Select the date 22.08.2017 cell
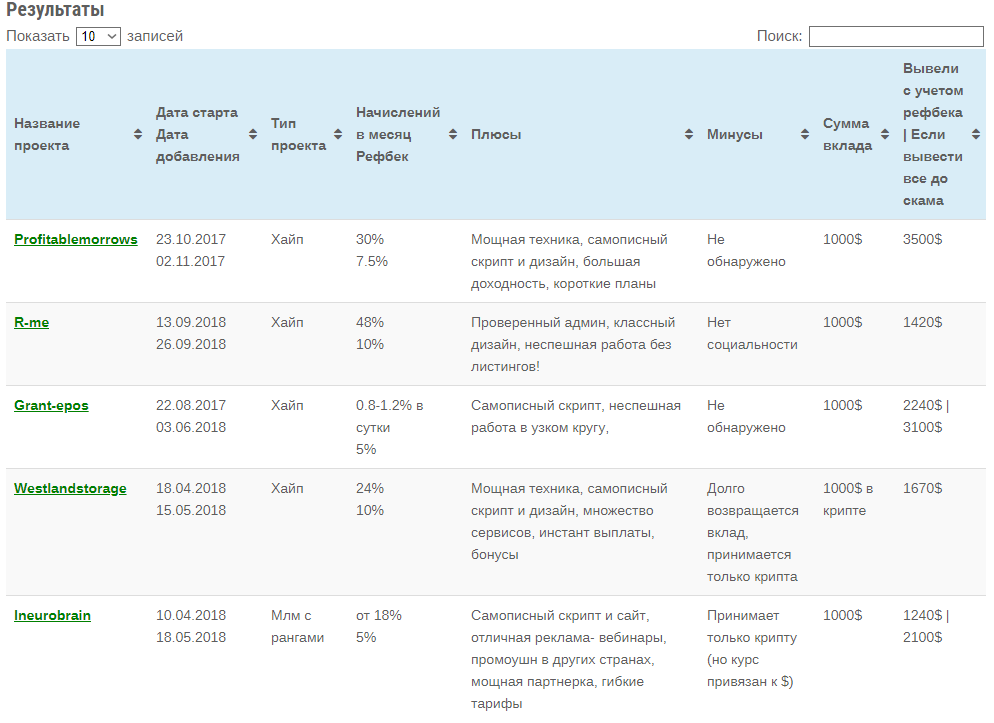Image resolution: width=994 pixels, height=723 pixels. tap(191, 406)
